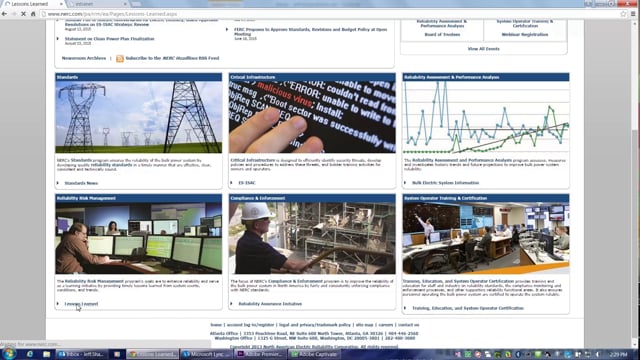The height and width of the screenshot is (360, 640).
Task: Switch to Adobe Premiere in taskbar
Action: (260, 354)
